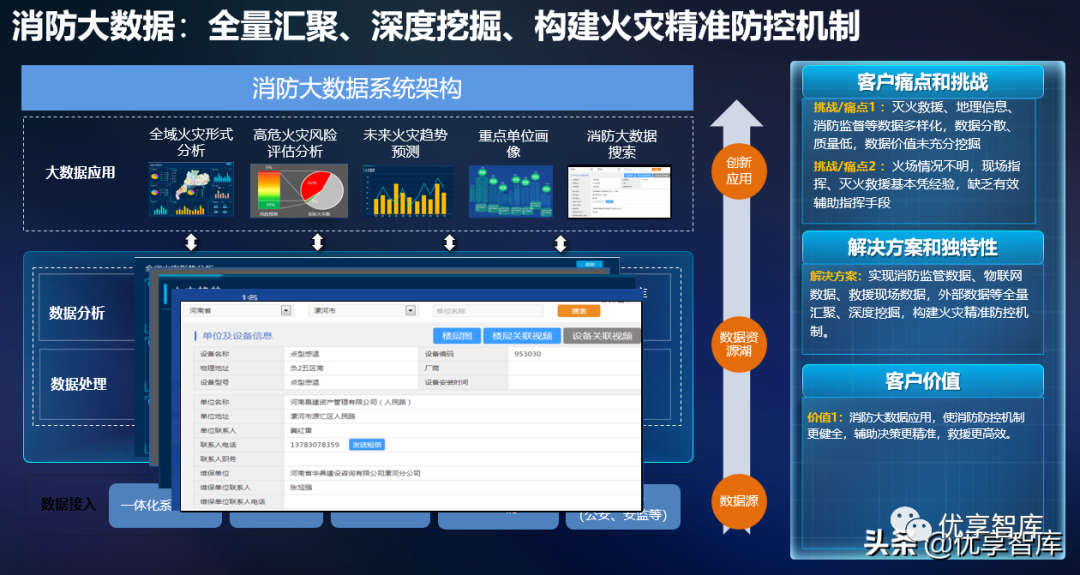Click the 单位地址 row label

tap(215, 417)
